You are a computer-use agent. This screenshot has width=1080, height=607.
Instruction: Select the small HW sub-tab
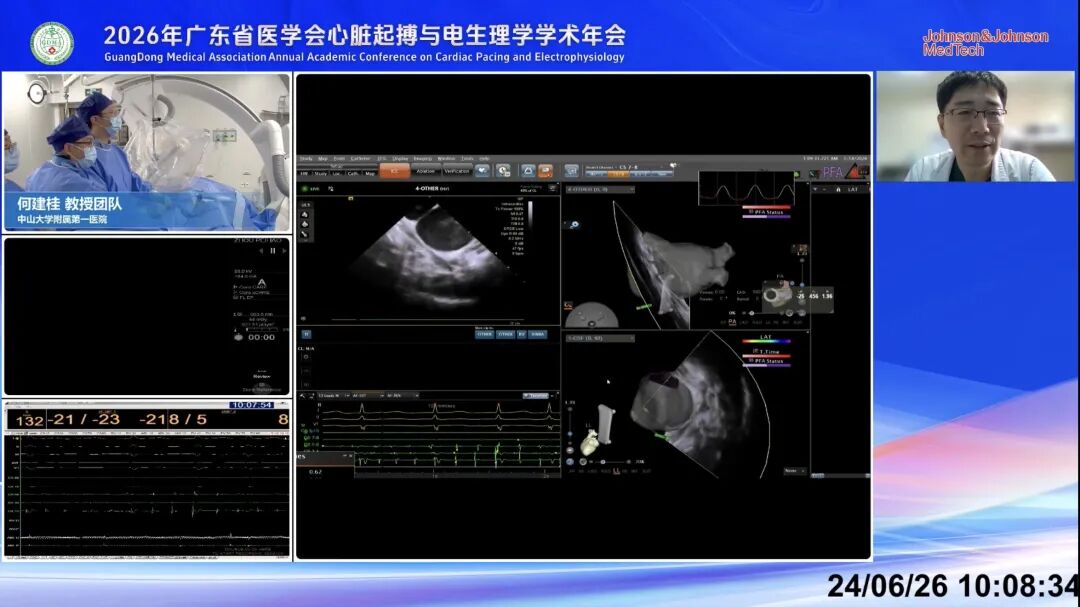pyautogui.click(x=304, y=174)
